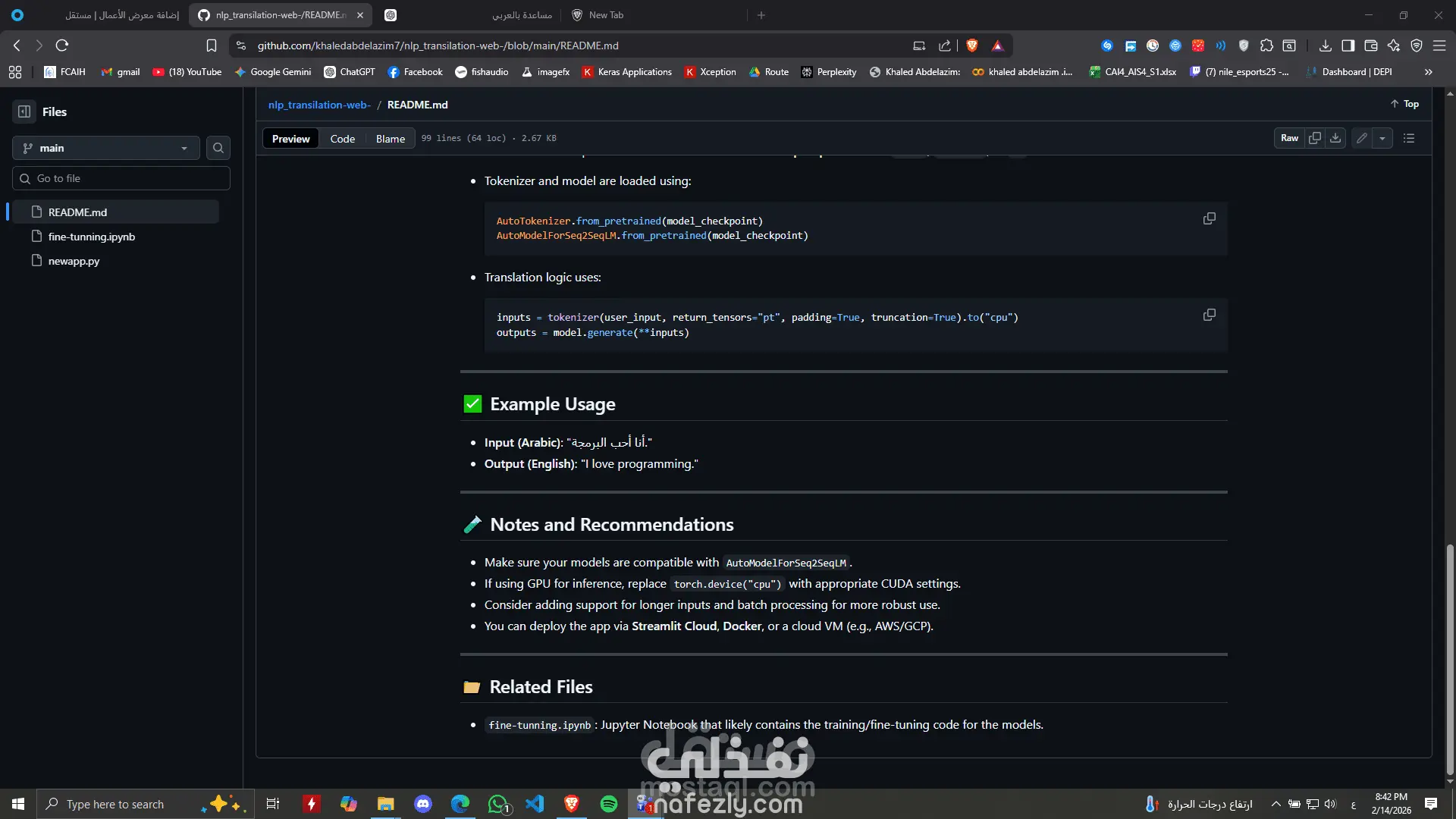This screenshot has width=1456, height=819.
Task: Open nlp_transilation-web- repository breadcrumb link
Action: point(319,105)
